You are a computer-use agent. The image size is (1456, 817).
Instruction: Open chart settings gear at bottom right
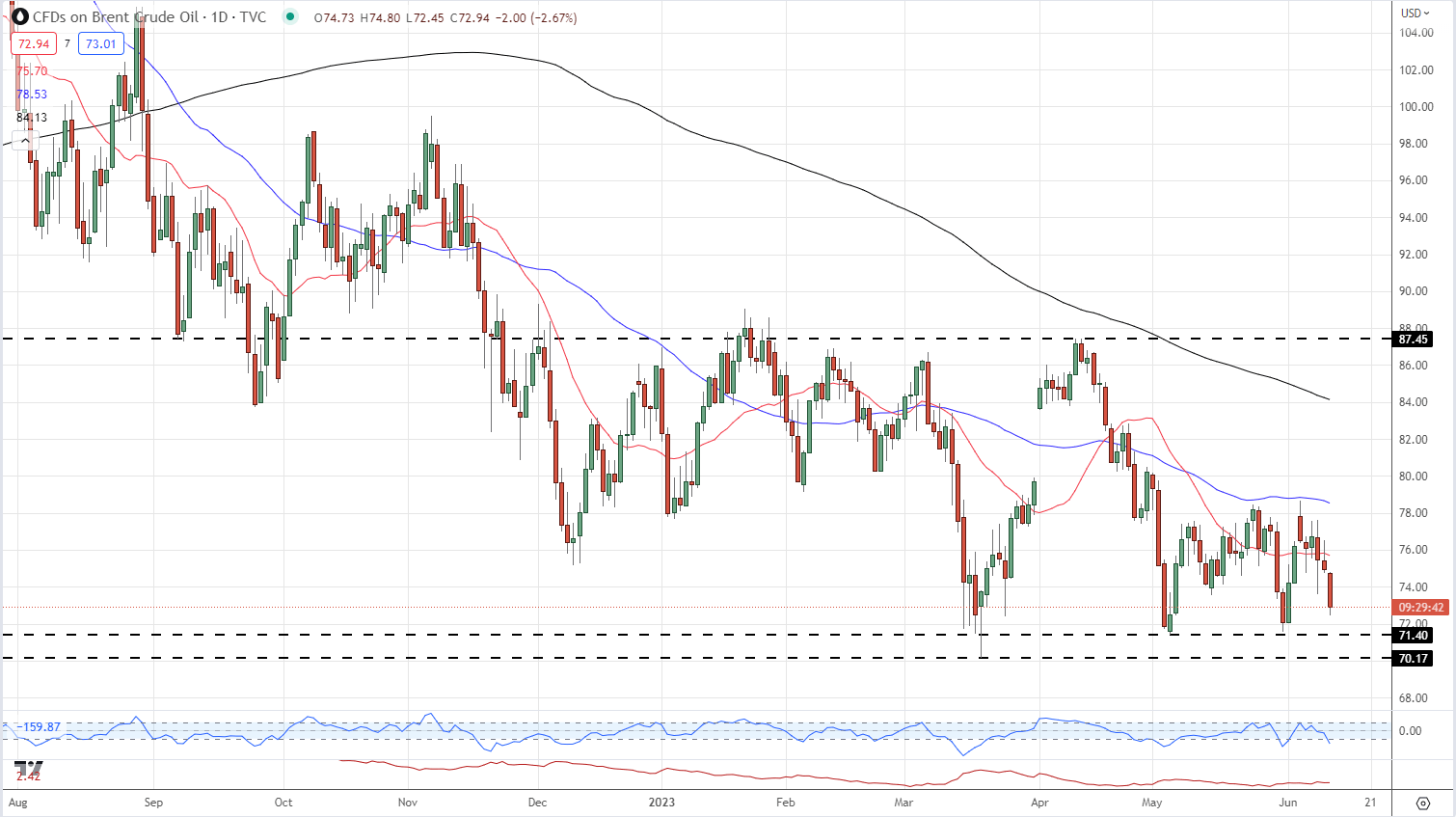tap(1422, 803)
